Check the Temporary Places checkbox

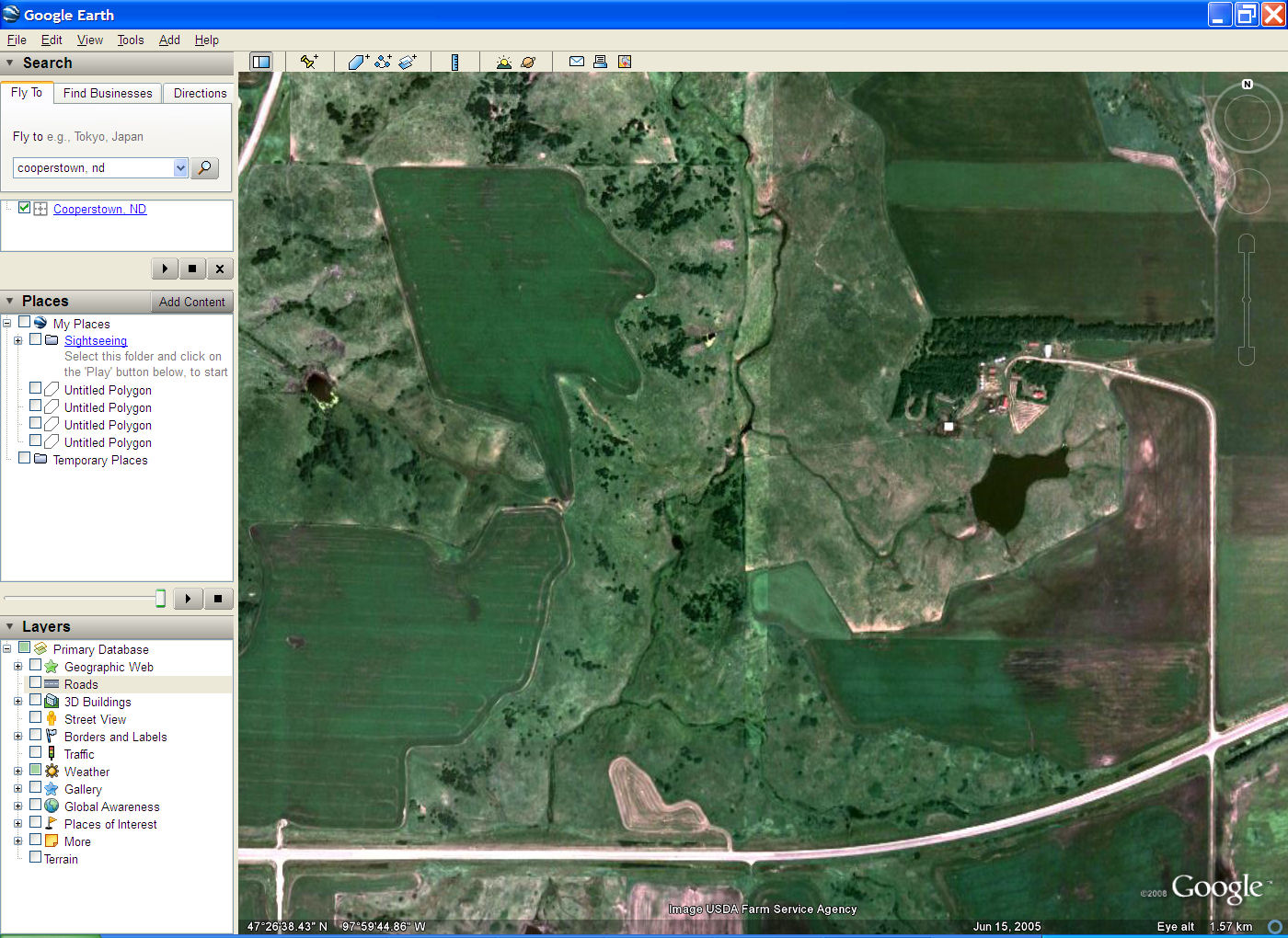click(24, 458)
